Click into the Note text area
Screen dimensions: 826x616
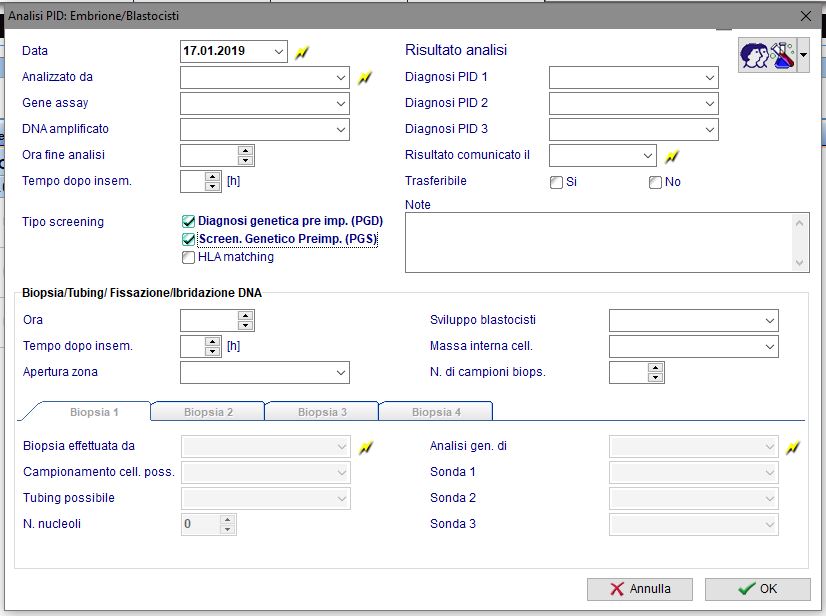(607, 242)
